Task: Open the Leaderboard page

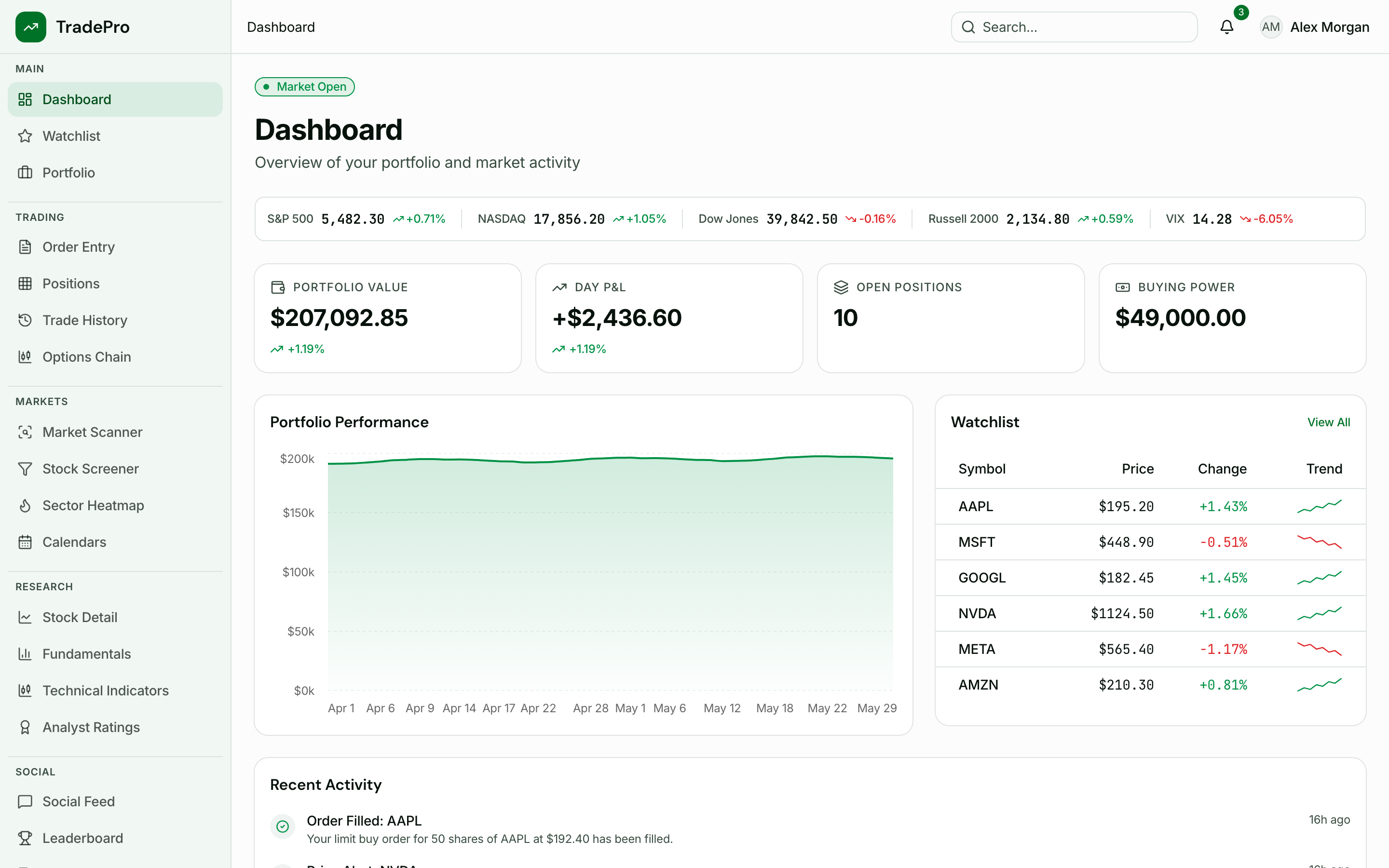Action: (115, 839)
